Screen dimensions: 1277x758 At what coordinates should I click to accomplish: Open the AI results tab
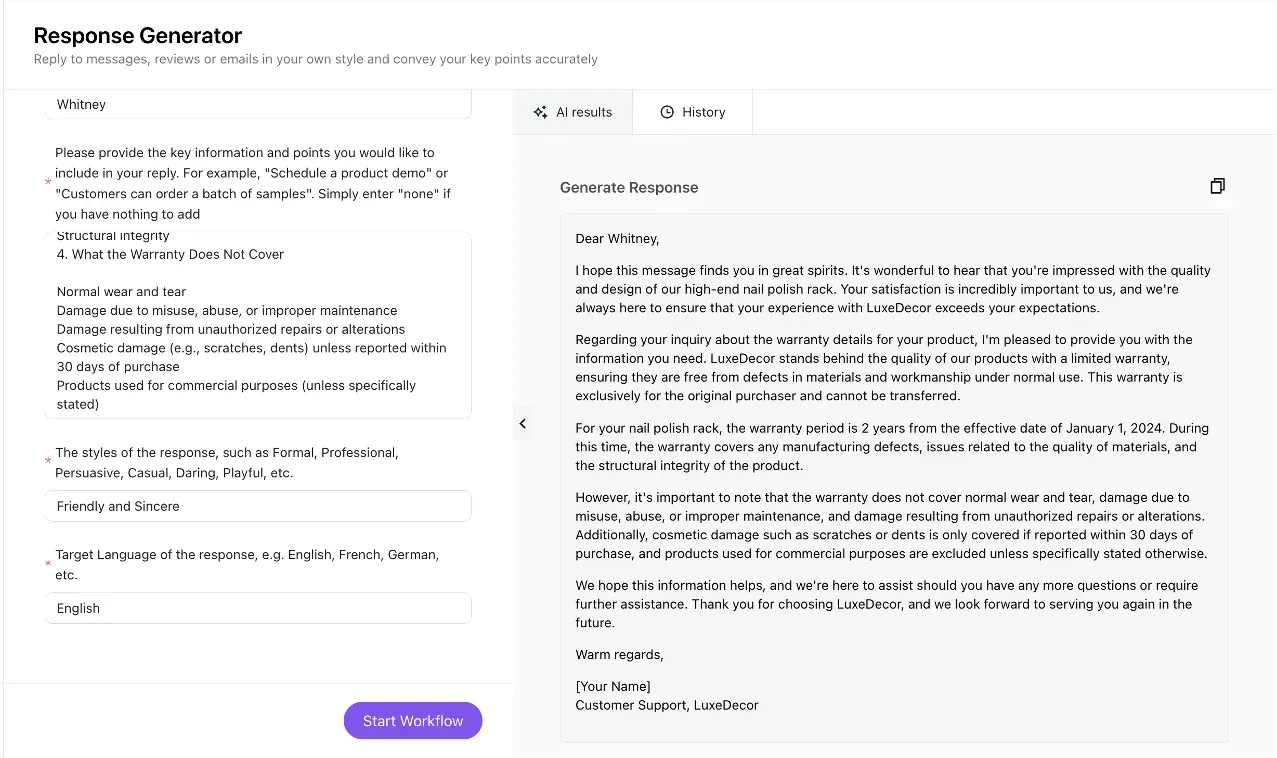[573, 112]
